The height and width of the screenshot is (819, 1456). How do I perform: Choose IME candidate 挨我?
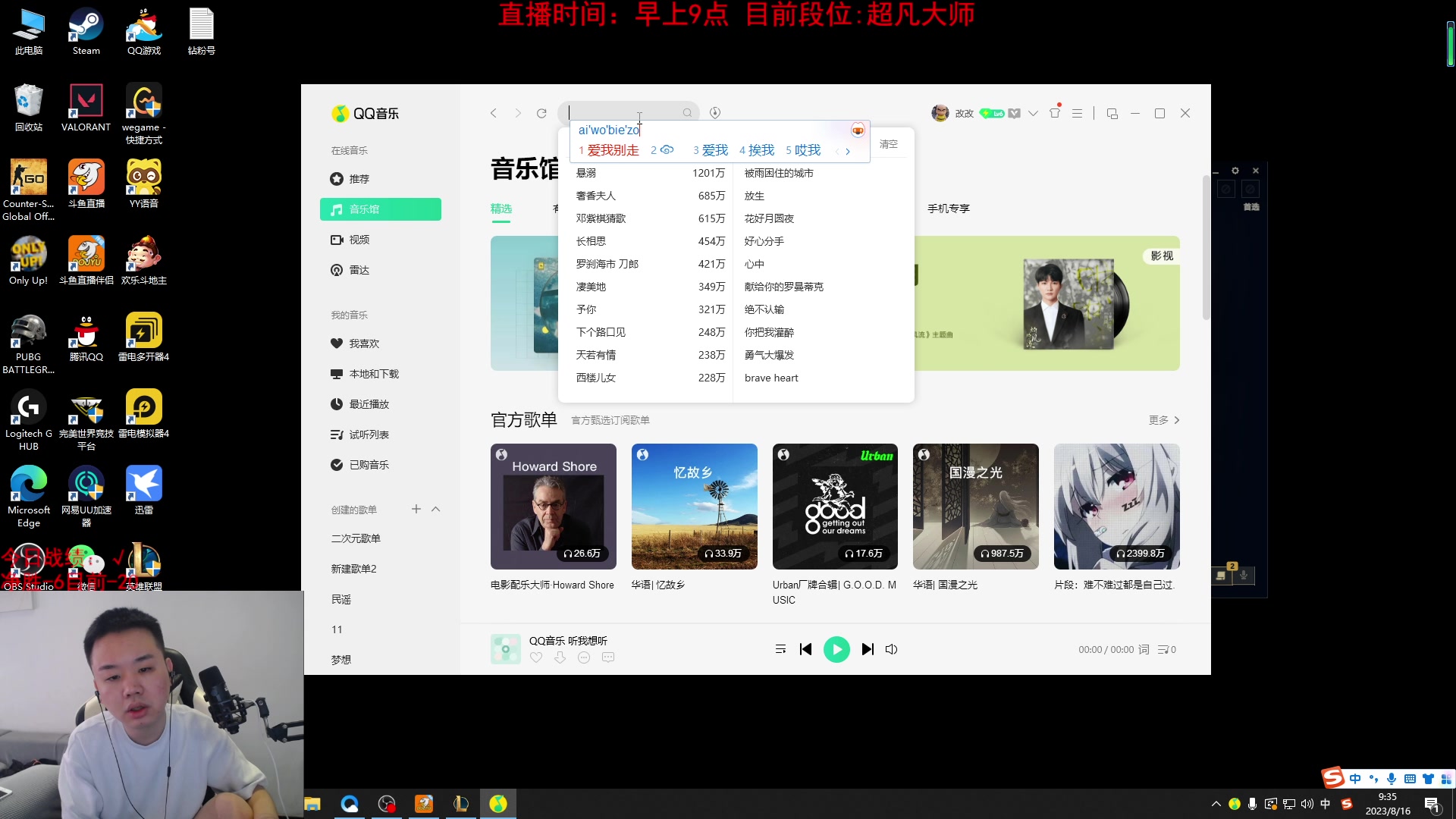pyautogui.click(x=757, y=150)
